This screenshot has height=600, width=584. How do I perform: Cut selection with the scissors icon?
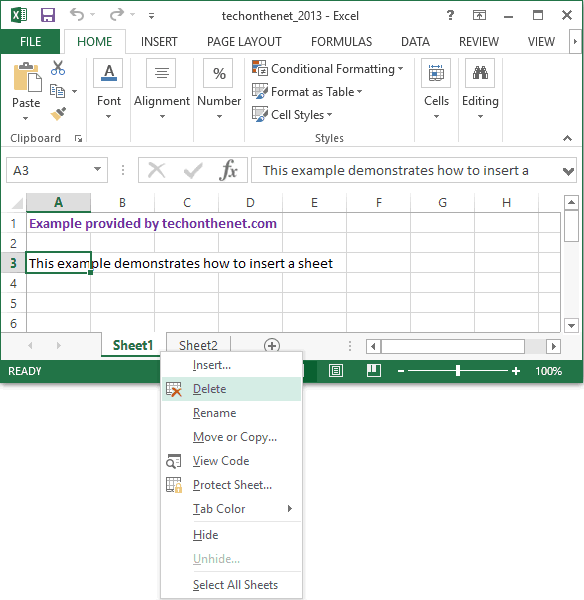pyautogui.click(x=58, y=68)
